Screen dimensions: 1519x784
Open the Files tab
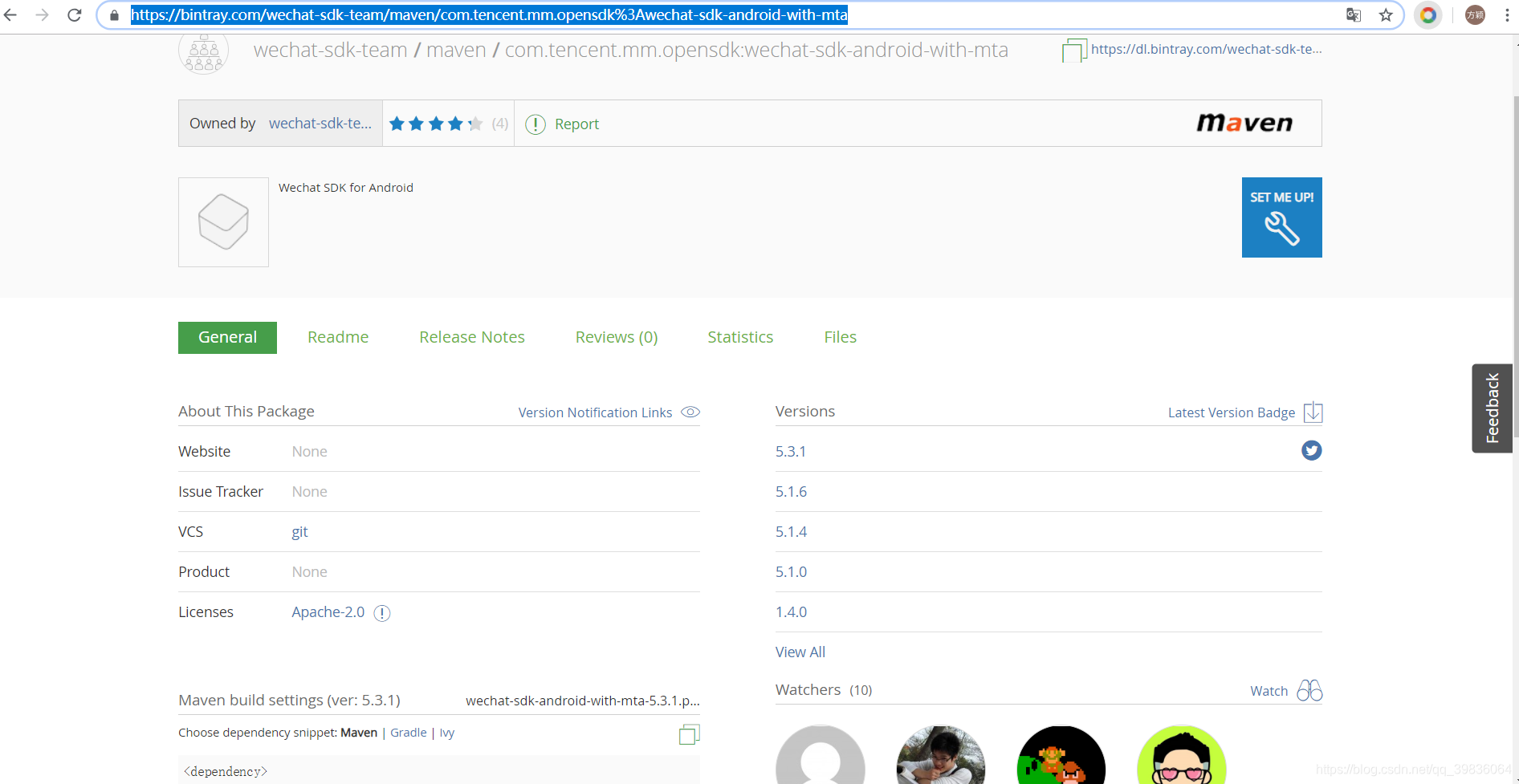tap(840, 338)
